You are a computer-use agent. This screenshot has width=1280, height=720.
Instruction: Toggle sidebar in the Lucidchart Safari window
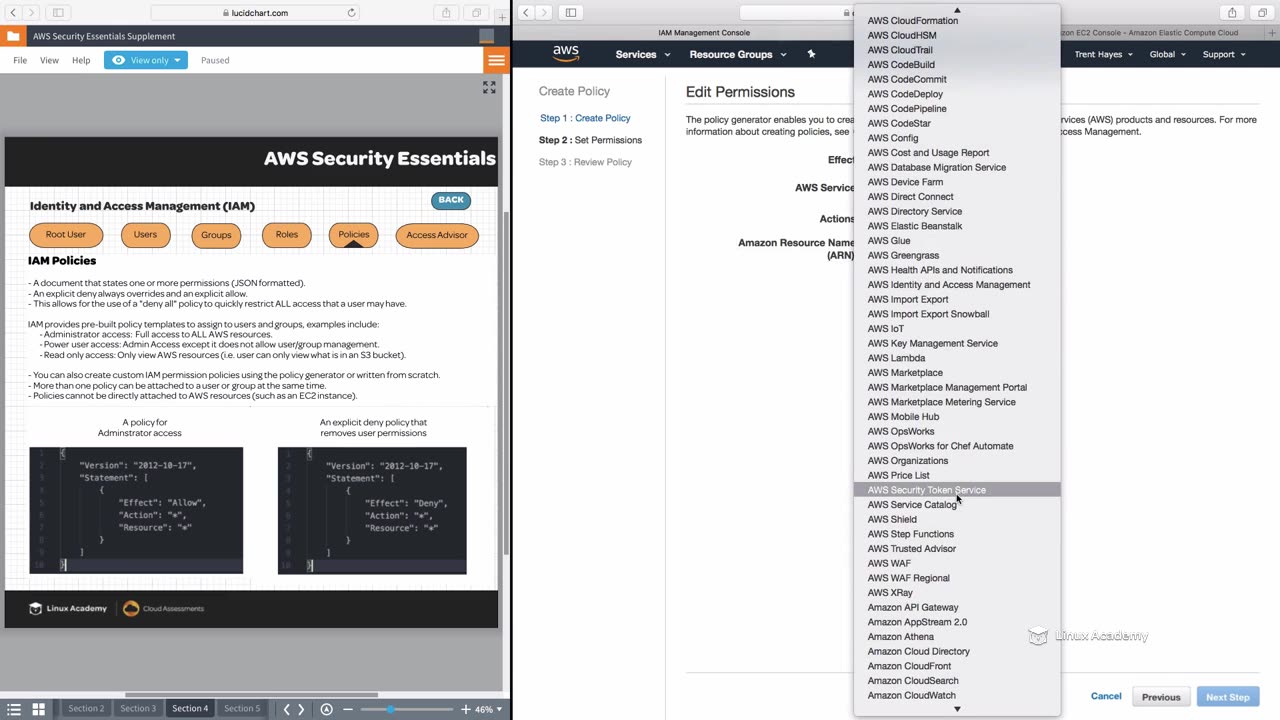pyautogui.click(x=58, y=13)
